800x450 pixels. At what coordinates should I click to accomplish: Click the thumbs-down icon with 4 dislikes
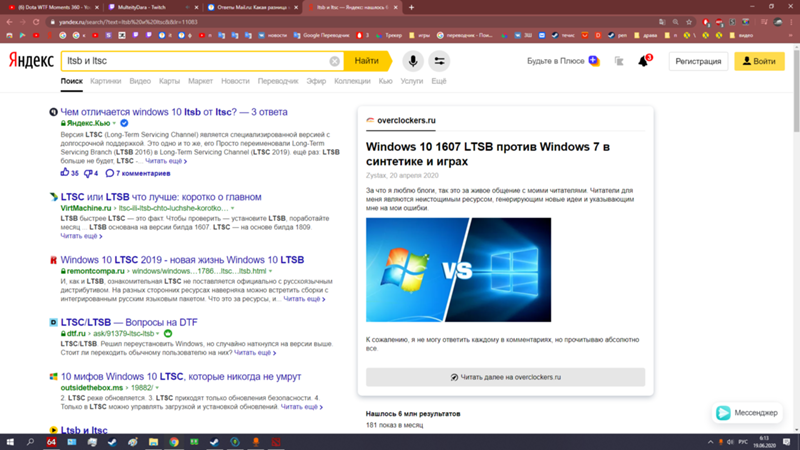(x=88, y=173)
